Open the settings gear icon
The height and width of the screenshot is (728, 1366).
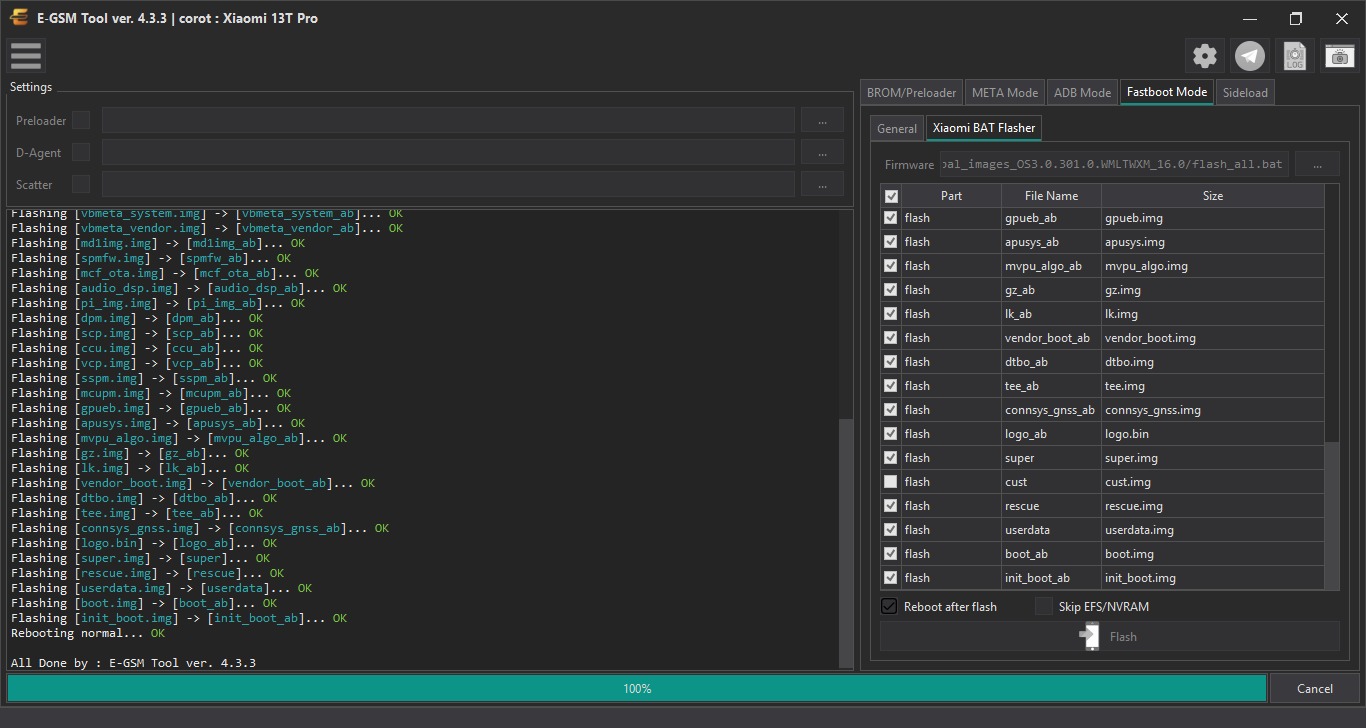pos(1205,56)
